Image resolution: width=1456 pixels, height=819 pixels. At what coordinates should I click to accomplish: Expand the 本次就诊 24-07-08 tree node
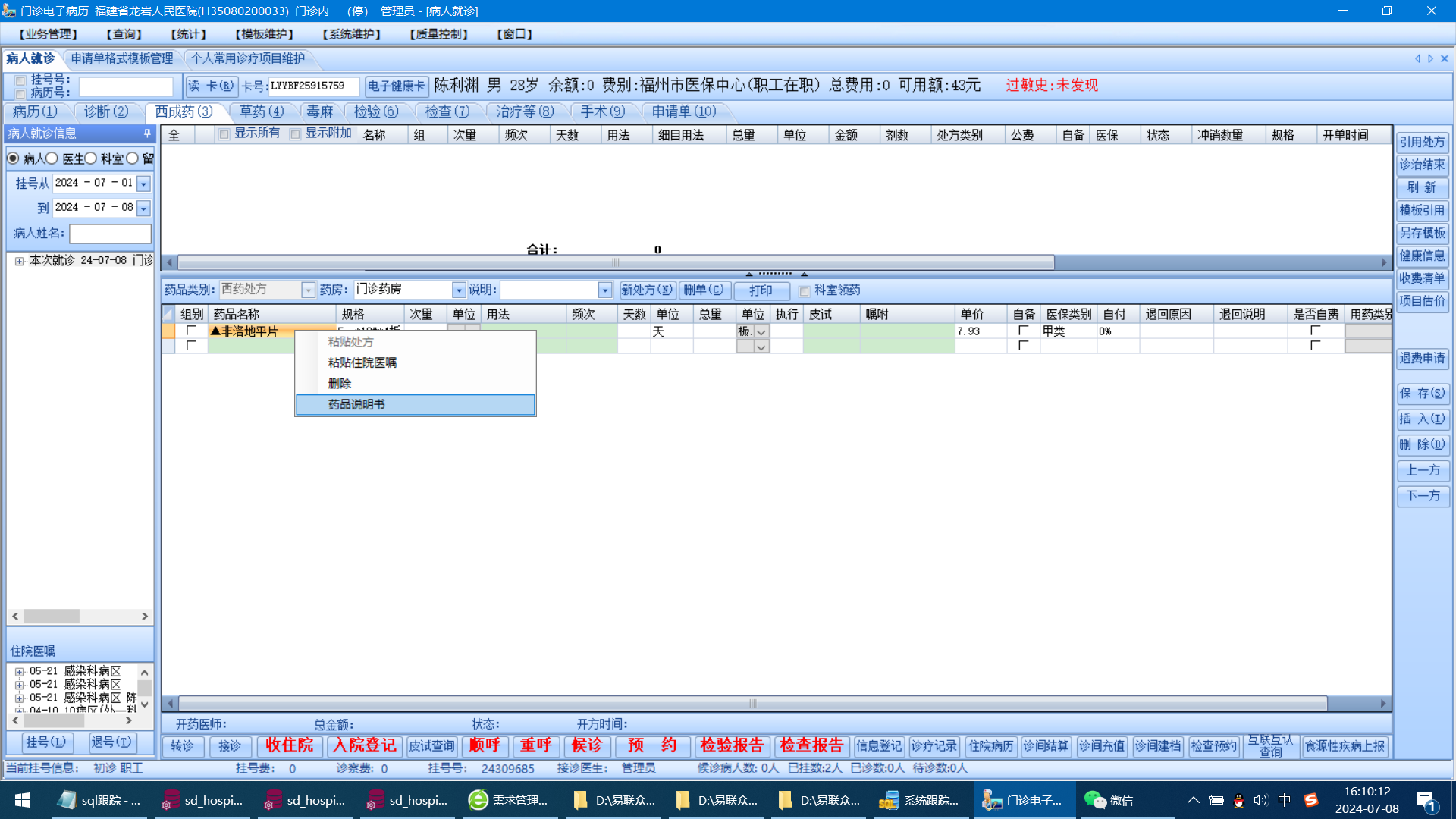pyautogui.click(x=19, y=261)
